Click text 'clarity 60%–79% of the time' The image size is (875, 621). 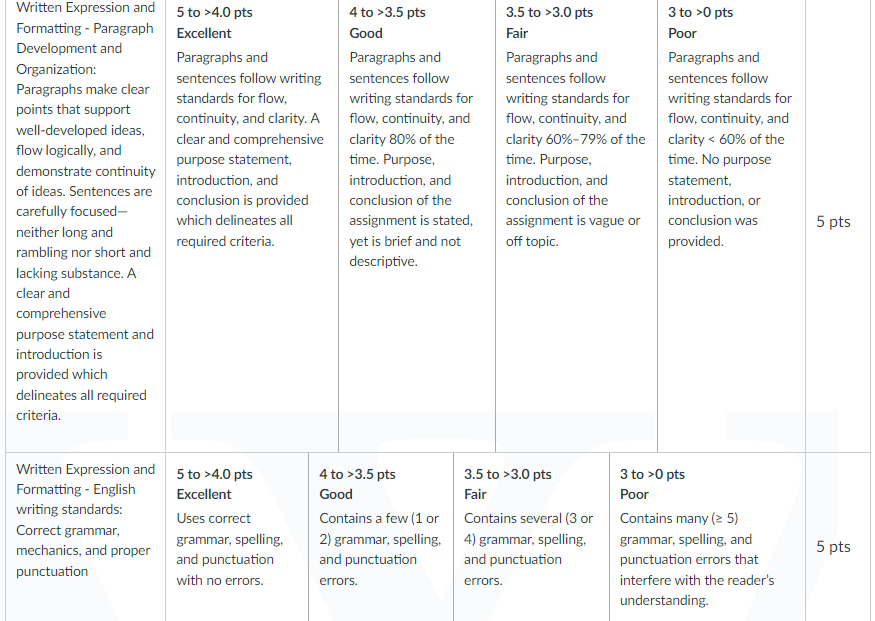tap(575, 149)
